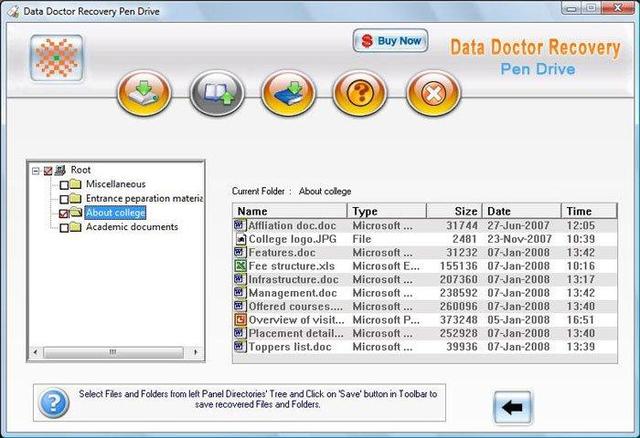Click time value 16:51
This screenshot has width=640, height=438.
point(580,320)
